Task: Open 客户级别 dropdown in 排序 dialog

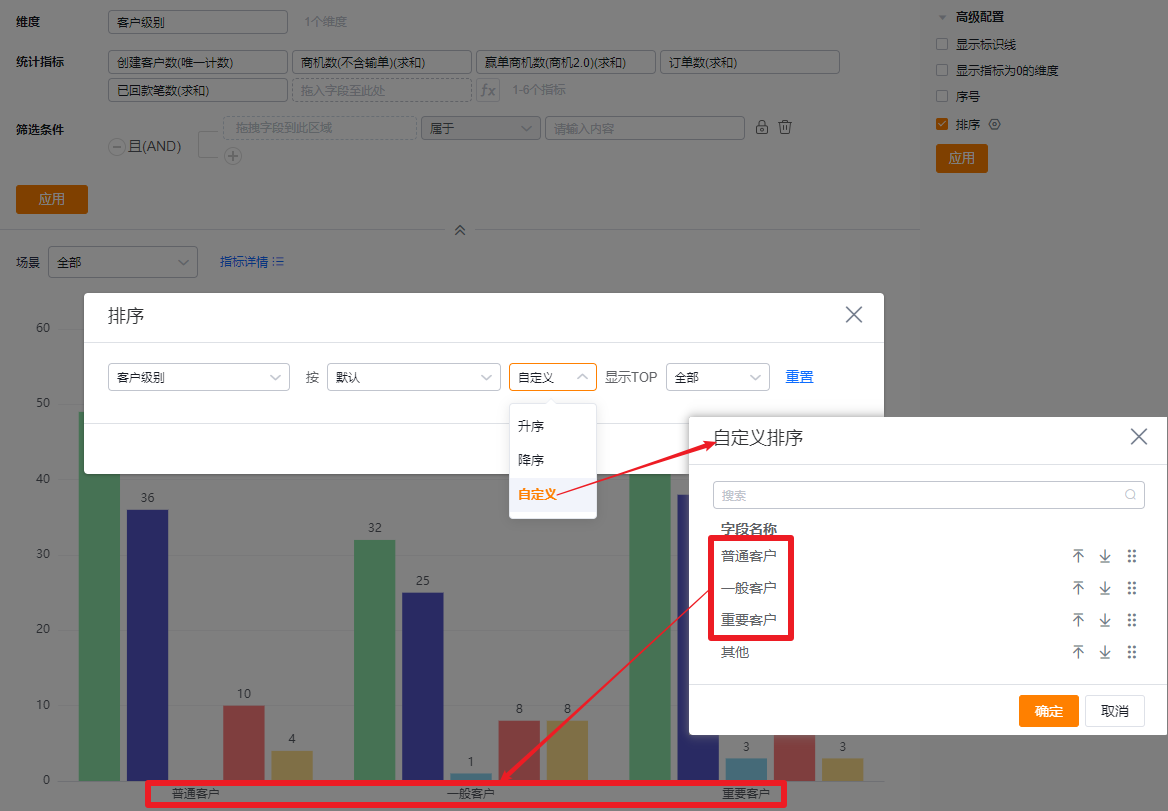Action: pyautogui.click(x=199, y=377)
